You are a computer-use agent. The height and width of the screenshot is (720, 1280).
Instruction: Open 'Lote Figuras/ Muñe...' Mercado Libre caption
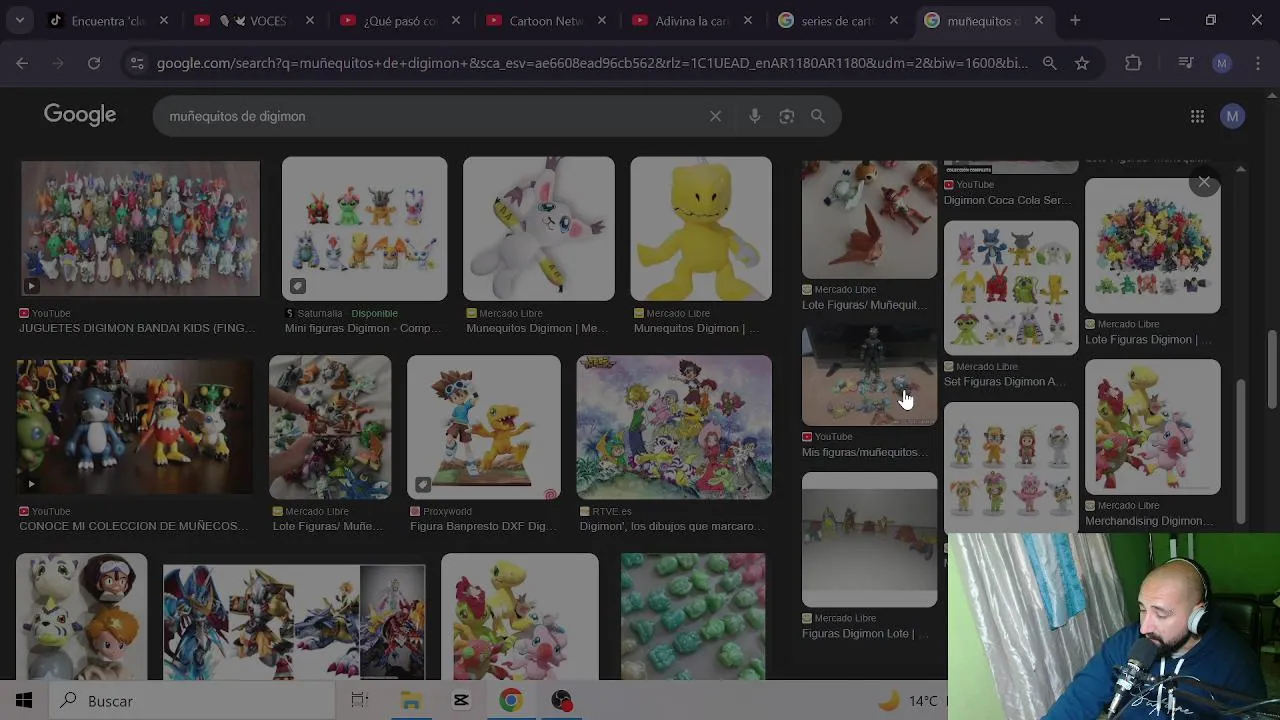click(x=327, y=526)
